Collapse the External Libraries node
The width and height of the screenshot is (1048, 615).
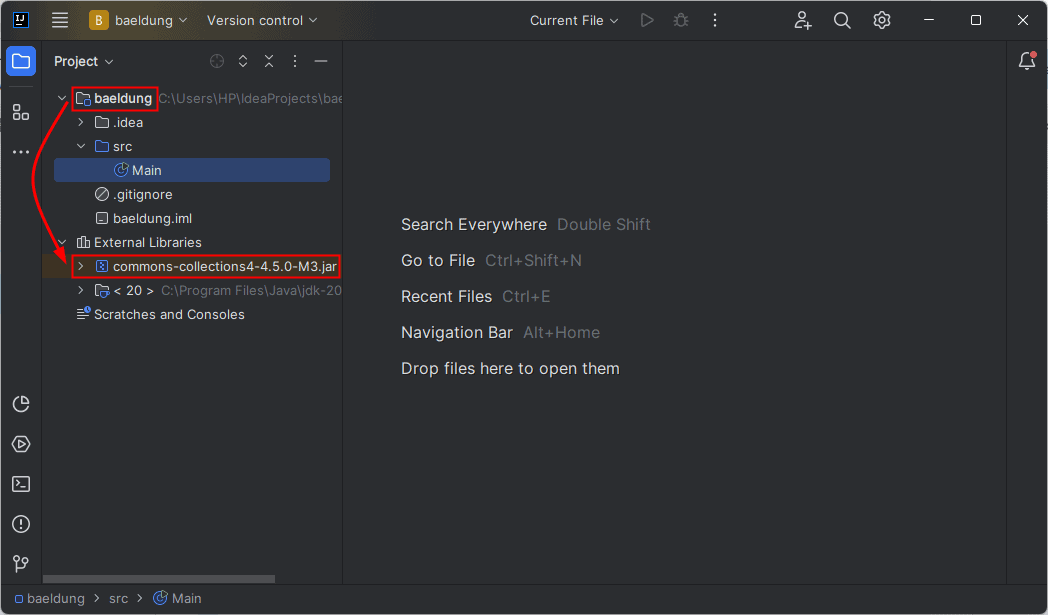[x=62, y=243]
